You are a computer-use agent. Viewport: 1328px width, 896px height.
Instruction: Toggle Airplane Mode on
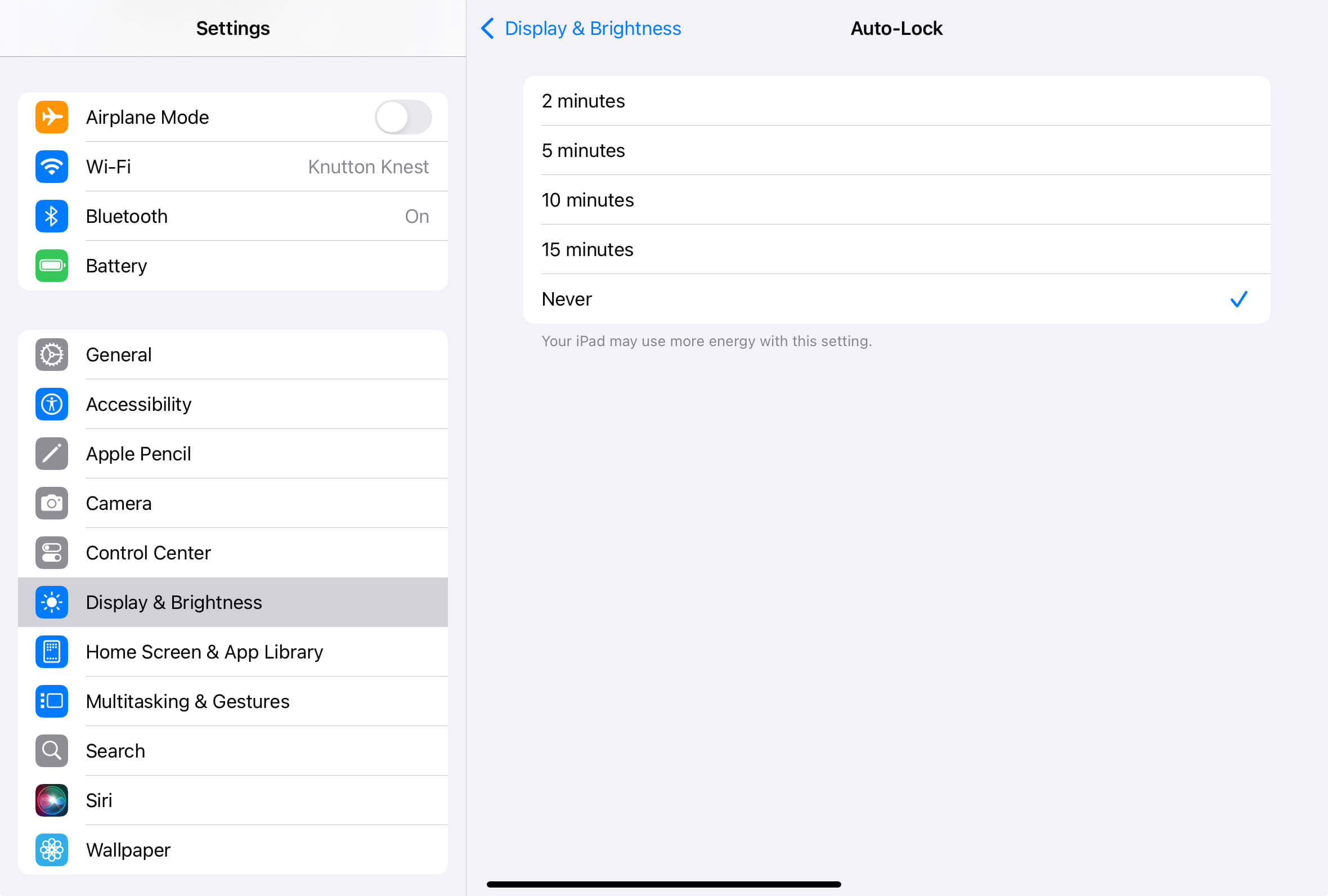[x=403, y=117]
